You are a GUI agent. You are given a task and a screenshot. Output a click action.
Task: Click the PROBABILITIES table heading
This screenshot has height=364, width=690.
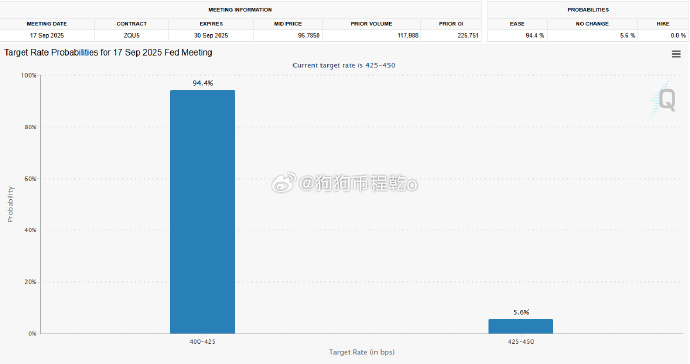click(588, 10)
